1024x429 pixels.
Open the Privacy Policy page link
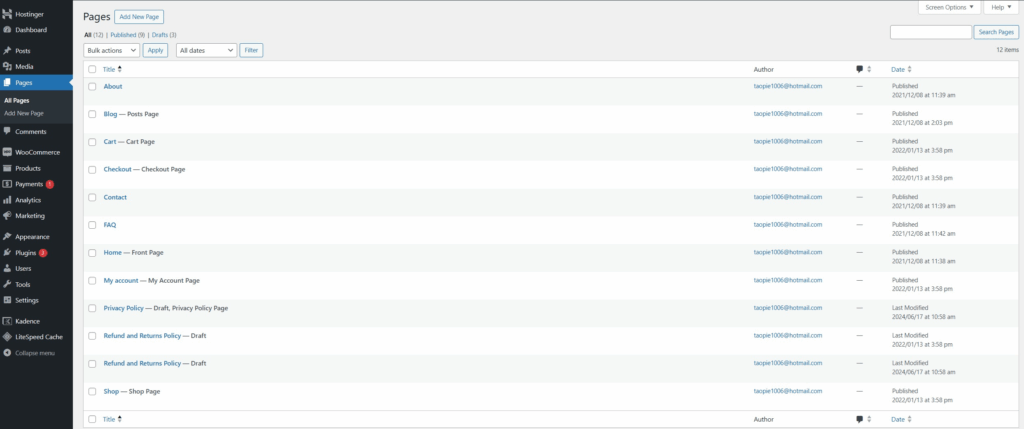pos(124,308)
